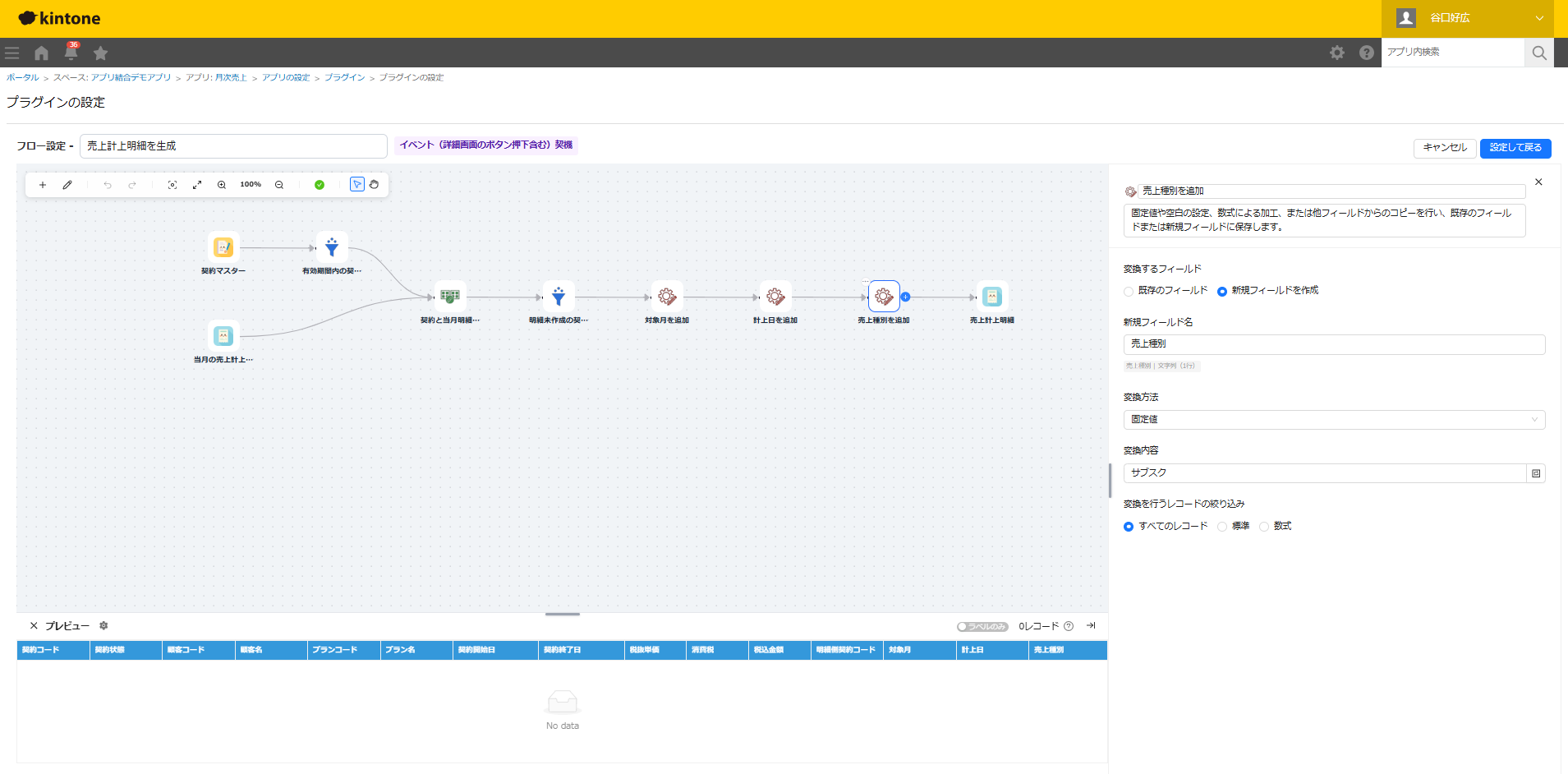Click the 新規フィールド名 input field
The height and width of the screenshot is (774, 1568).
[x=1334, y=344]
